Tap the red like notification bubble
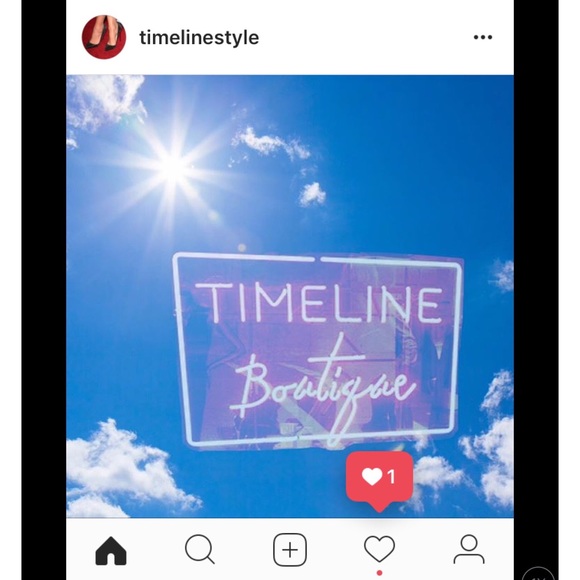 point(380,480)
